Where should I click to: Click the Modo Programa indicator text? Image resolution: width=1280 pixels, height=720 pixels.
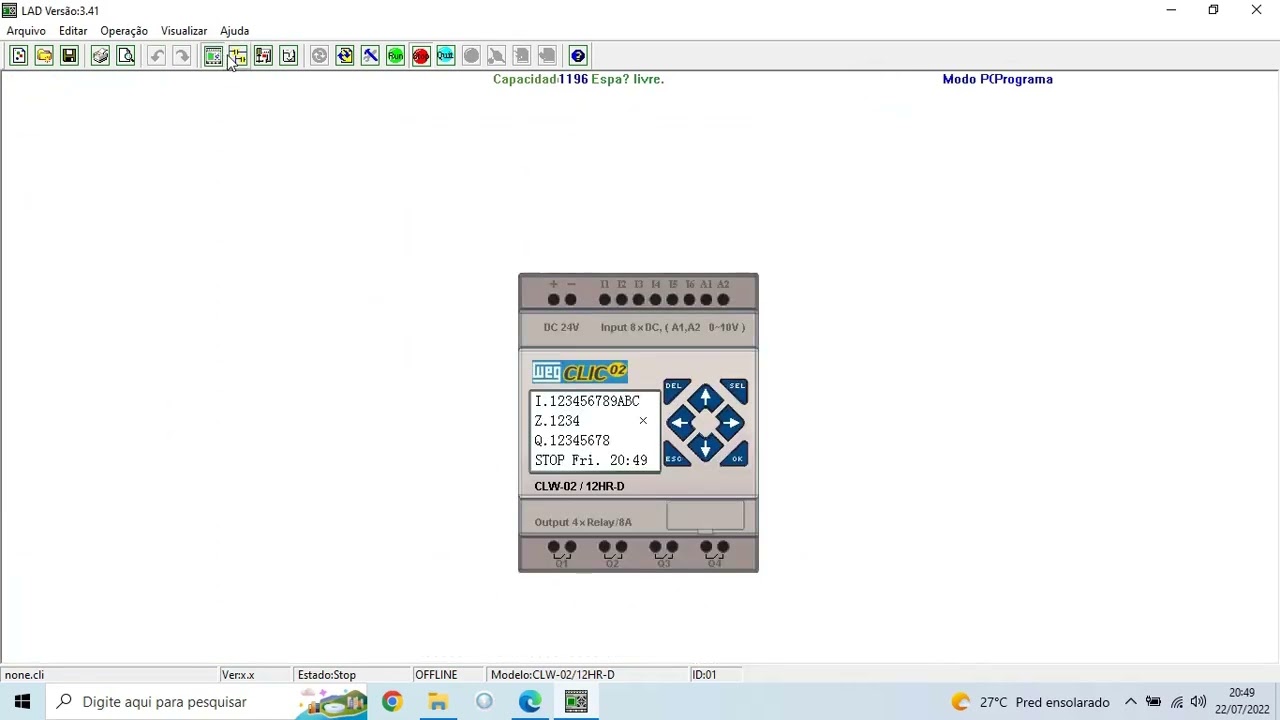tap(997, 79)
